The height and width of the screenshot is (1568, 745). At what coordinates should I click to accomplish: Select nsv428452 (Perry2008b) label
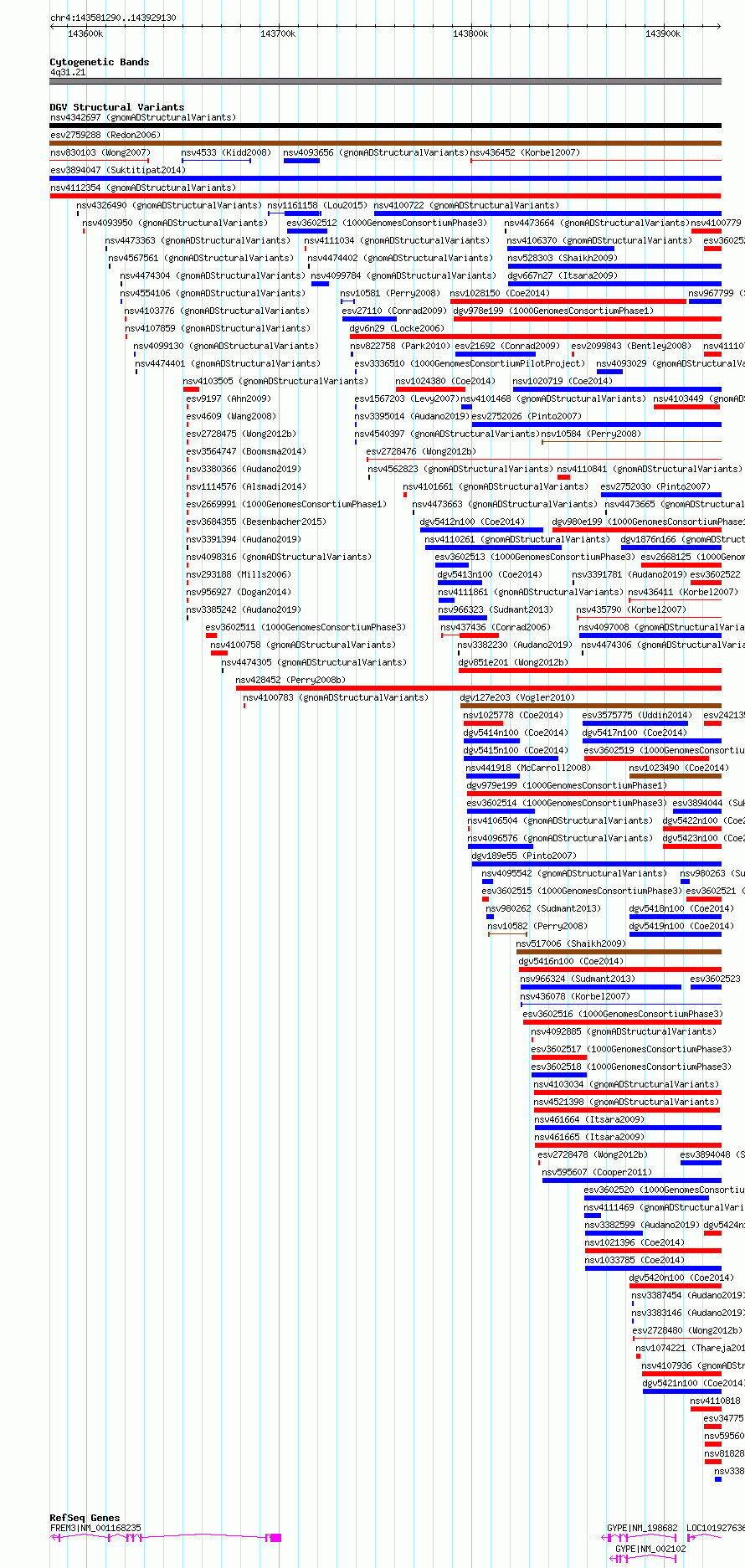point(290,680)
